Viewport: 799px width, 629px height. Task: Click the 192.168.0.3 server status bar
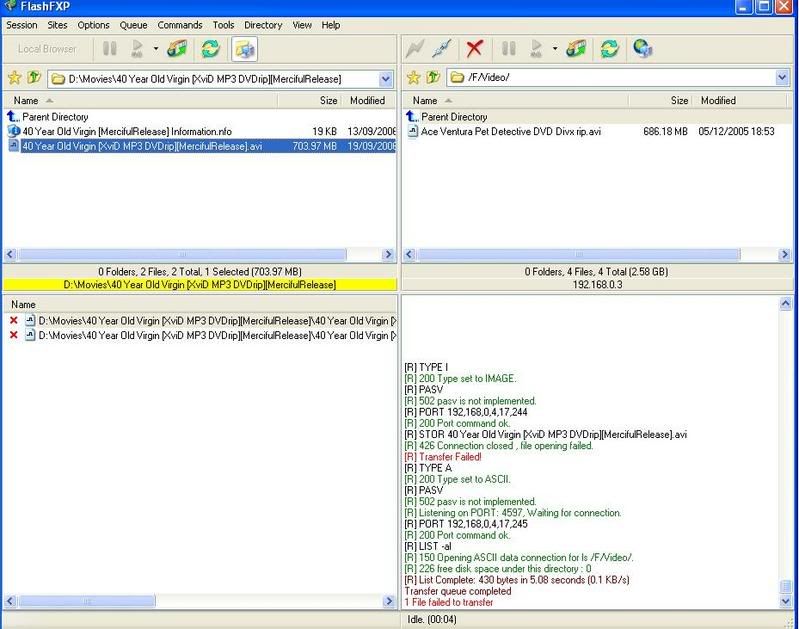pyautogui.click(x=597, y=284)
